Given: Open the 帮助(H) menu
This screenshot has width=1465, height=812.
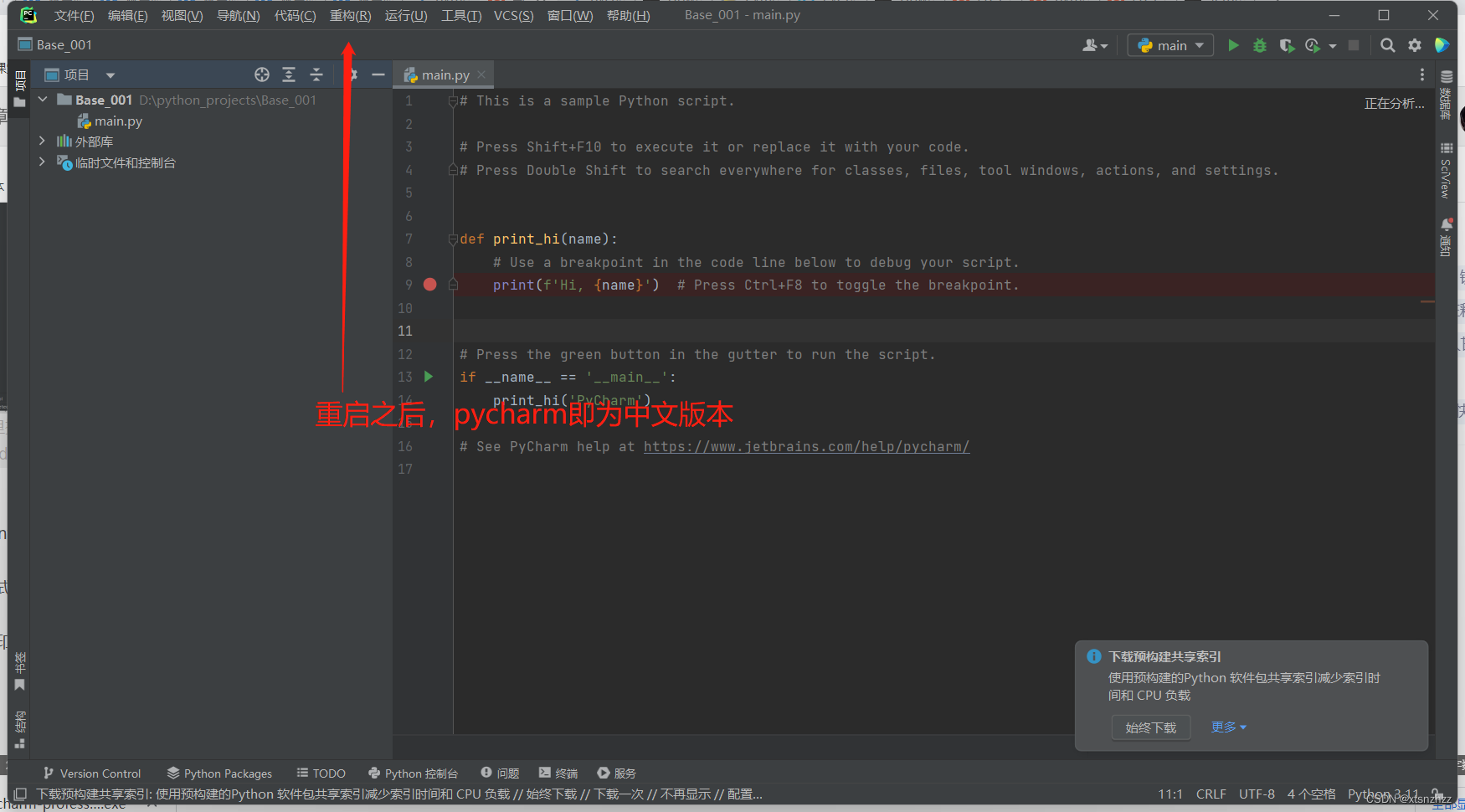Looking at the screenshot, I should (x=629, y=15).
